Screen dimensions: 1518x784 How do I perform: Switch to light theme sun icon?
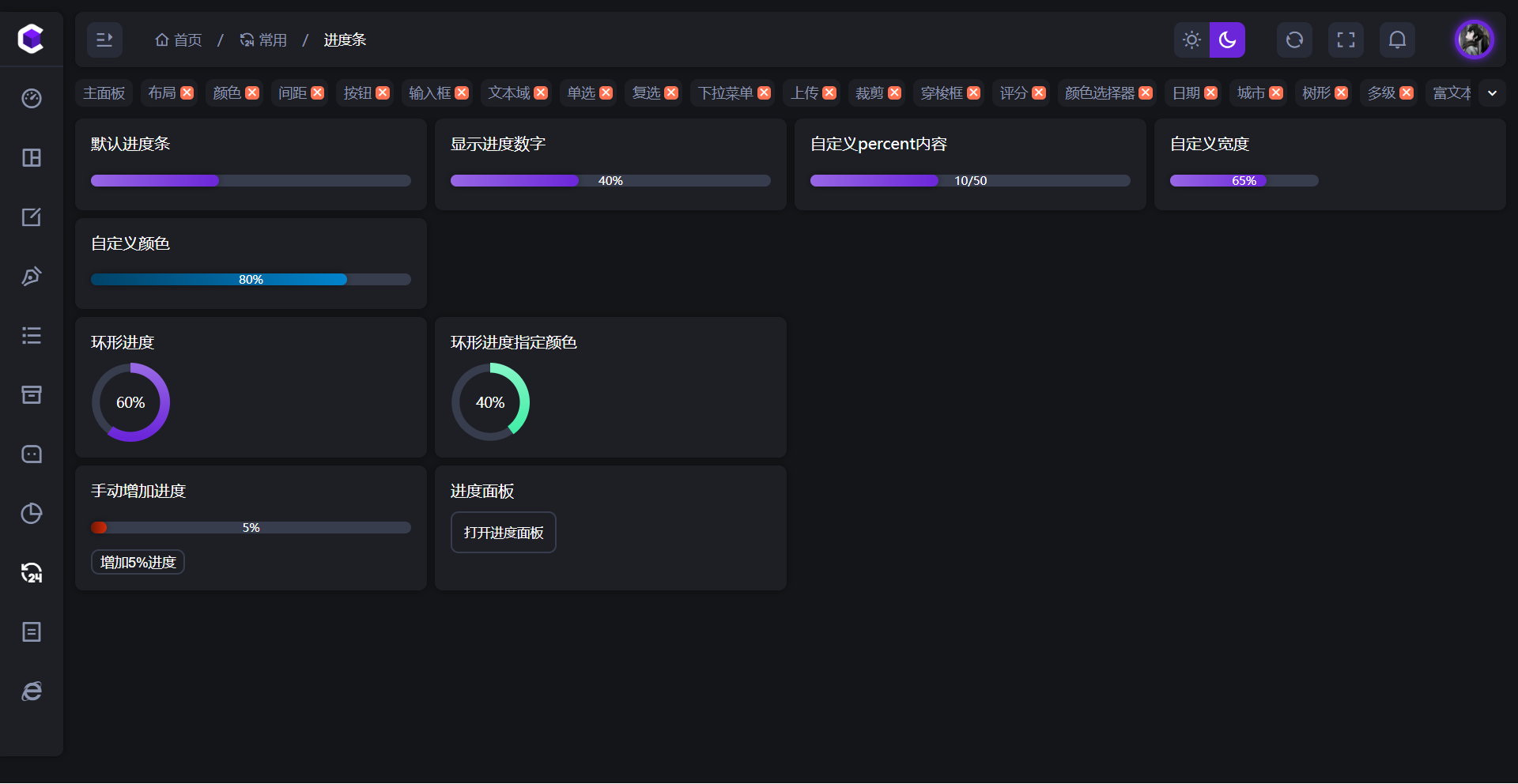(x=1191, y=40)
